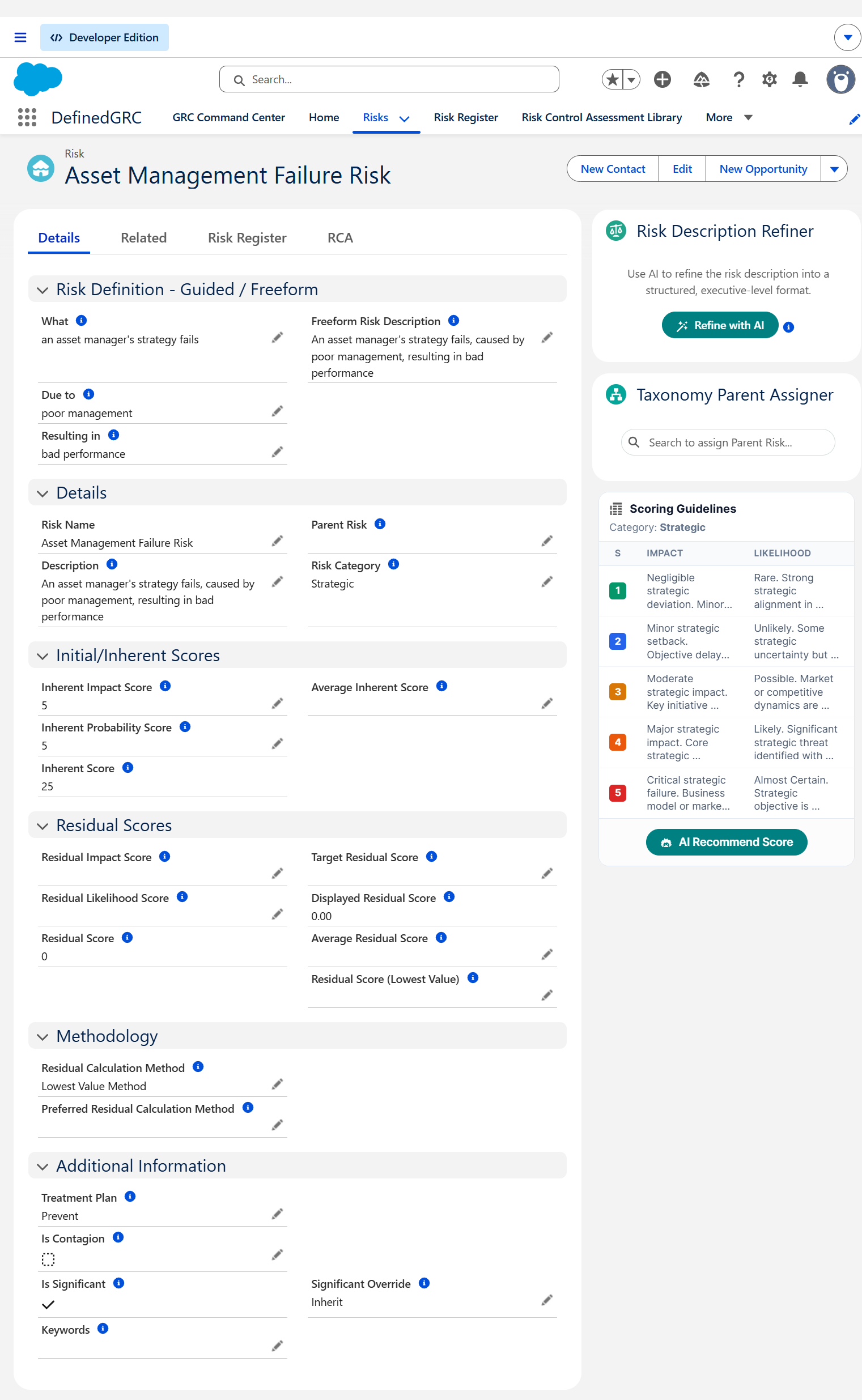This screenshot has height=1400, width=862.
Task: Open the App Launcher grid icon
Action: coord(27,117)
